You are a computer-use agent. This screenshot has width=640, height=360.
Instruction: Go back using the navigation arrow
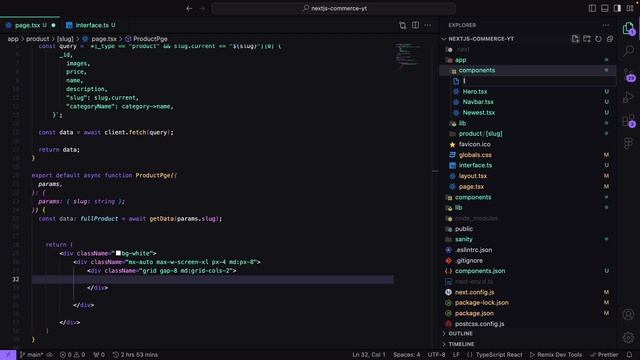point(189,8)
